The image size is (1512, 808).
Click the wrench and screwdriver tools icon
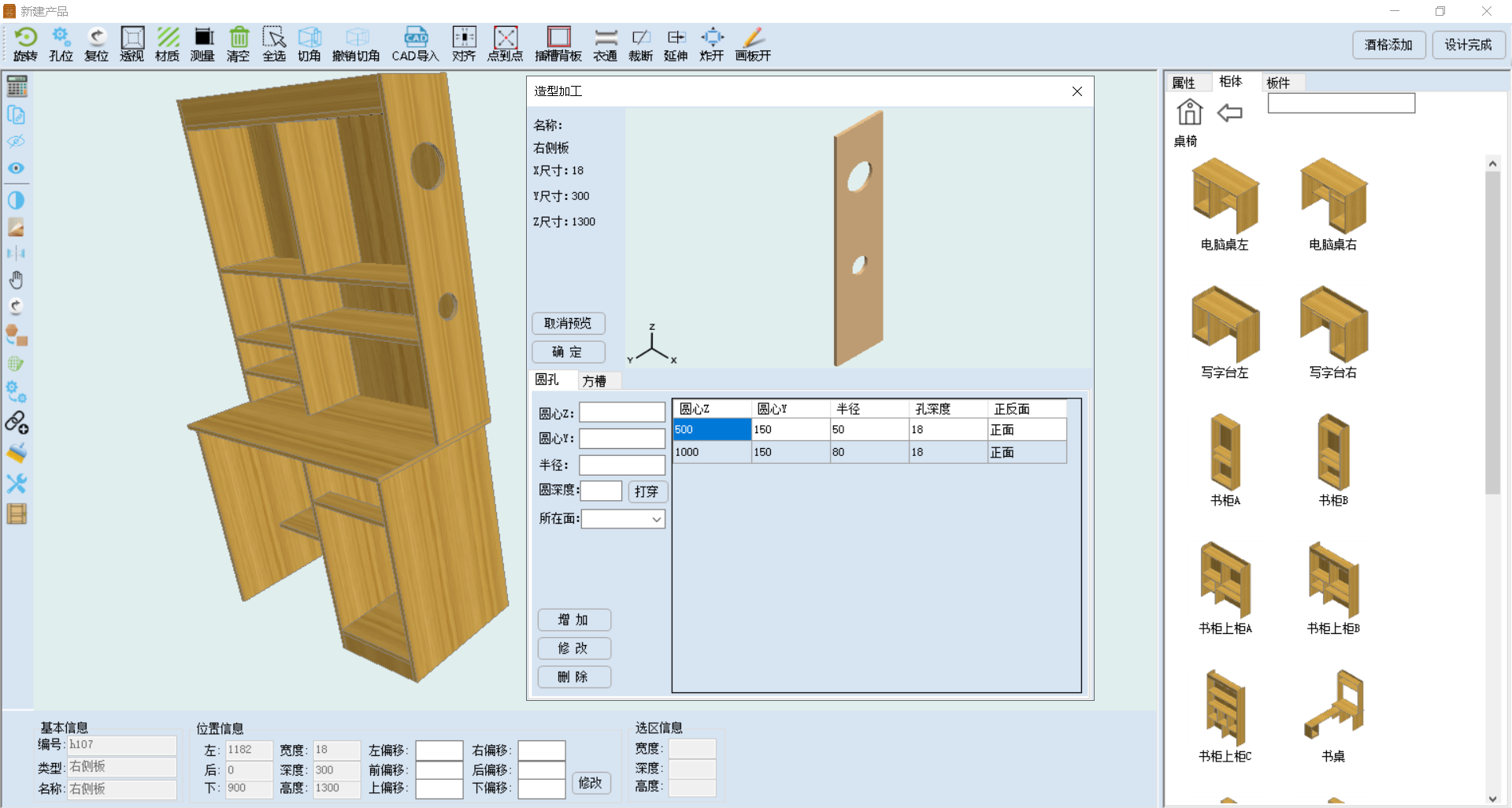click(x=17, y=483)
